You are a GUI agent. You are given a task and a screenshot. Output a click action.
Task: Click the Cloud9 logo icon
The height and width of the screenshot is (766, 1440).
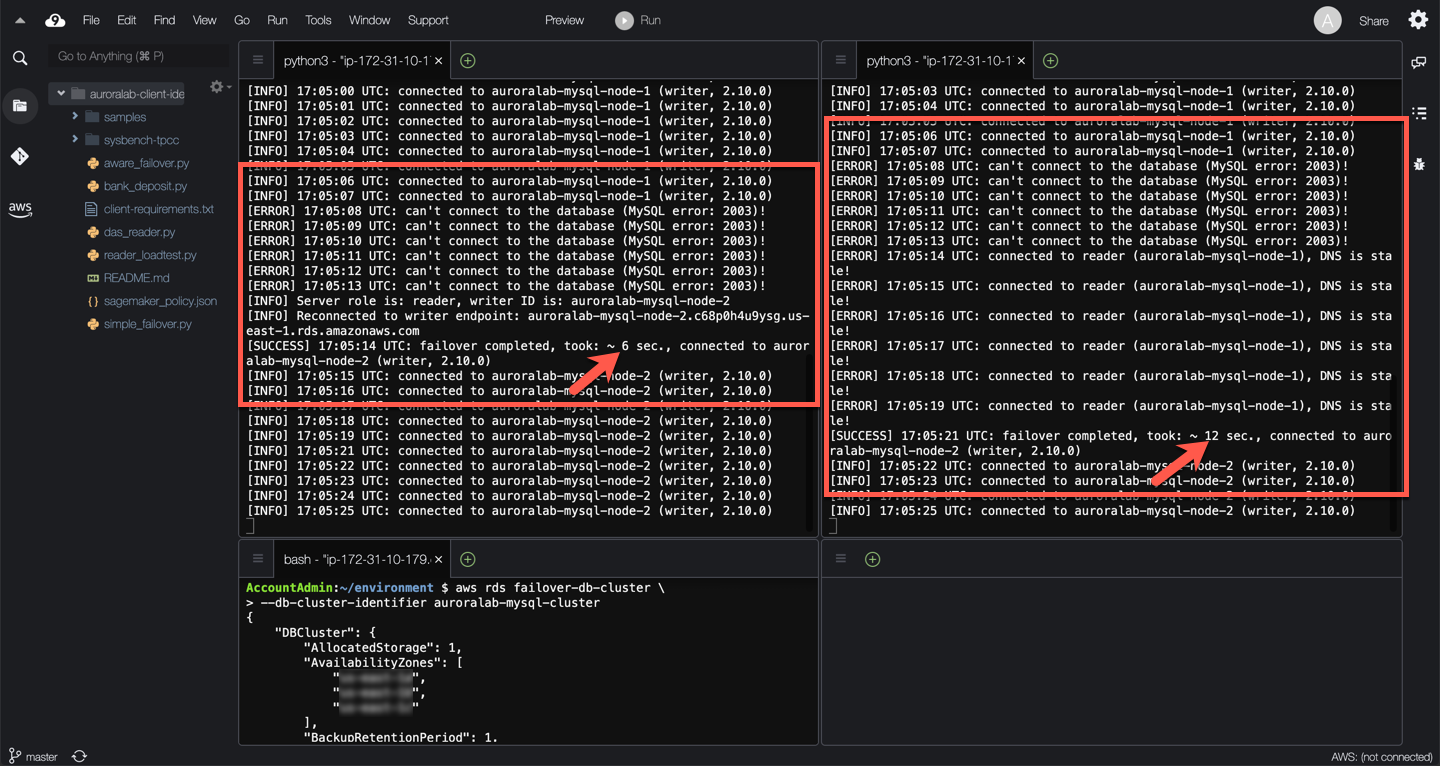[55, 20]
